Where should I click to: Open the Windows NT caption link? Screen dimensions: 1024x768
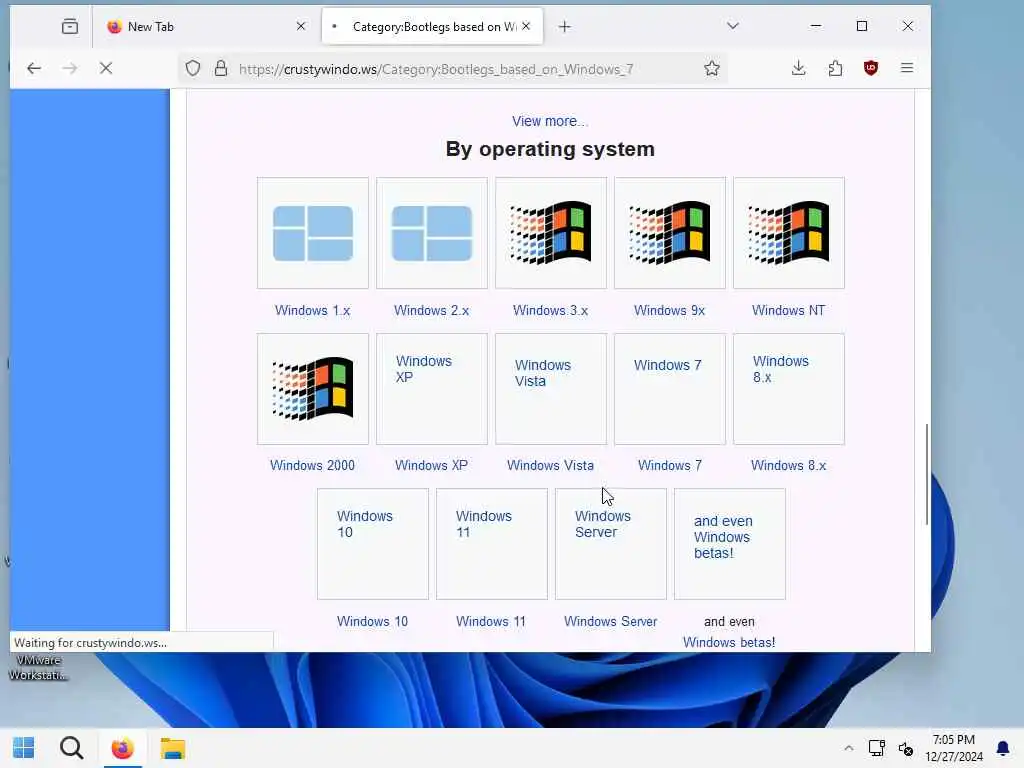click(x=788, y=310)
